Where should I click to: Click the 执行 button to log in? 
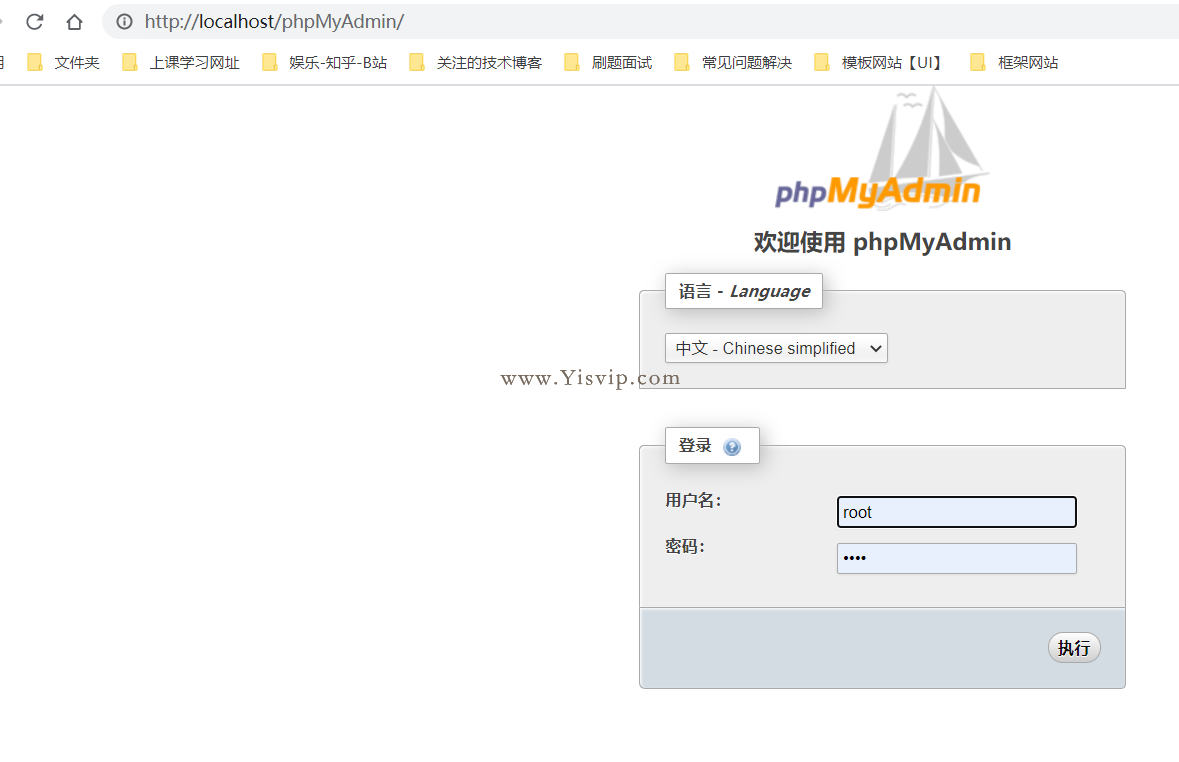click(1074, 648)
